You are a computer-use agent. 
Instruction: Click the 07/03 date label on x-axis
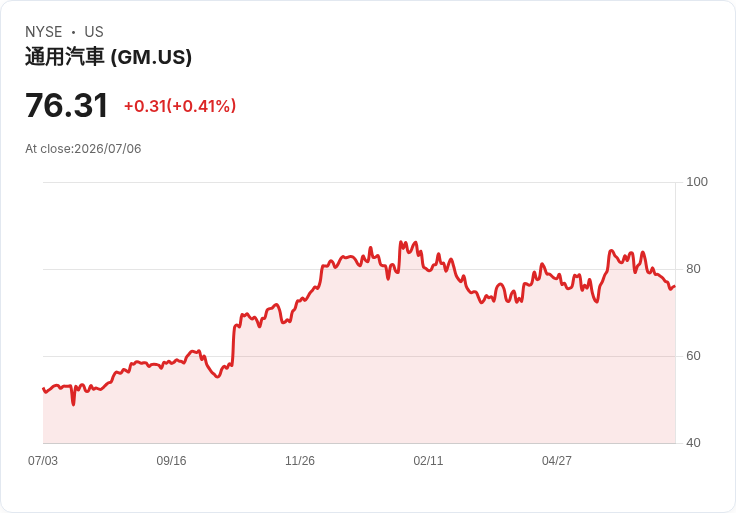click(x=43, y=460)
